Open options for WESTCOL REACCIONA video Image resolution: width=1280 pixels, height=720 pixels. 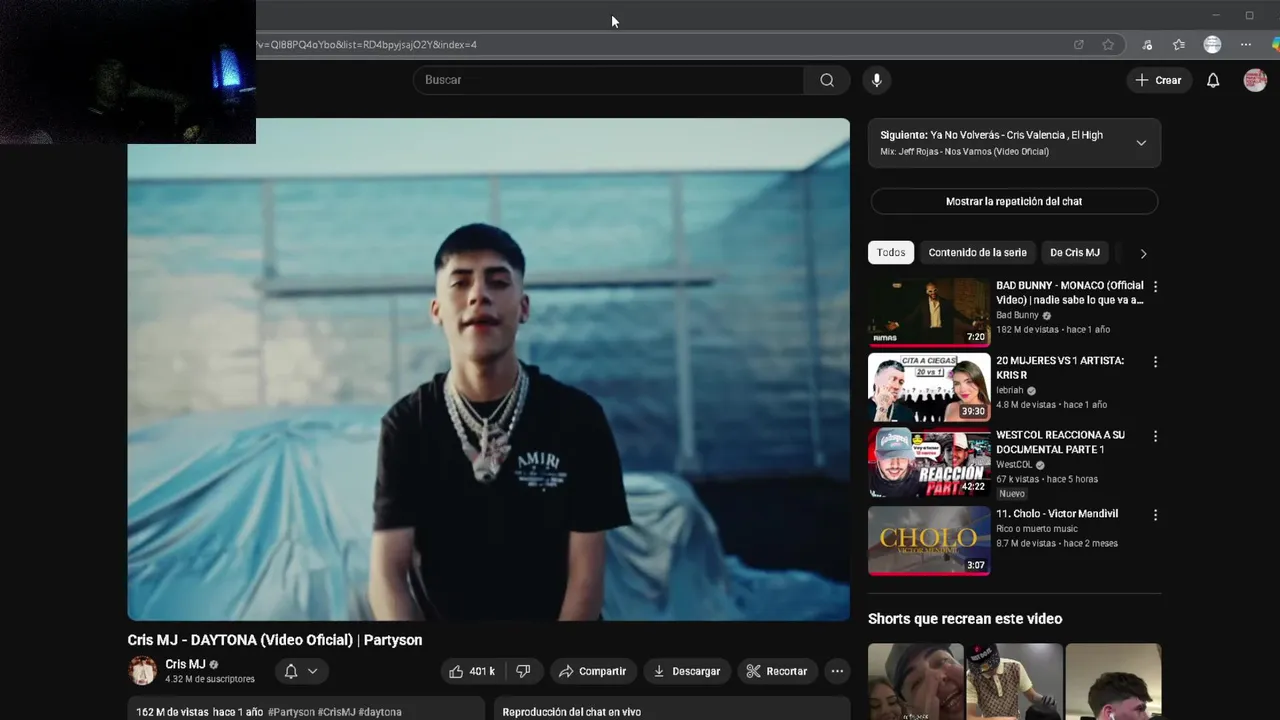point(1155,436)
